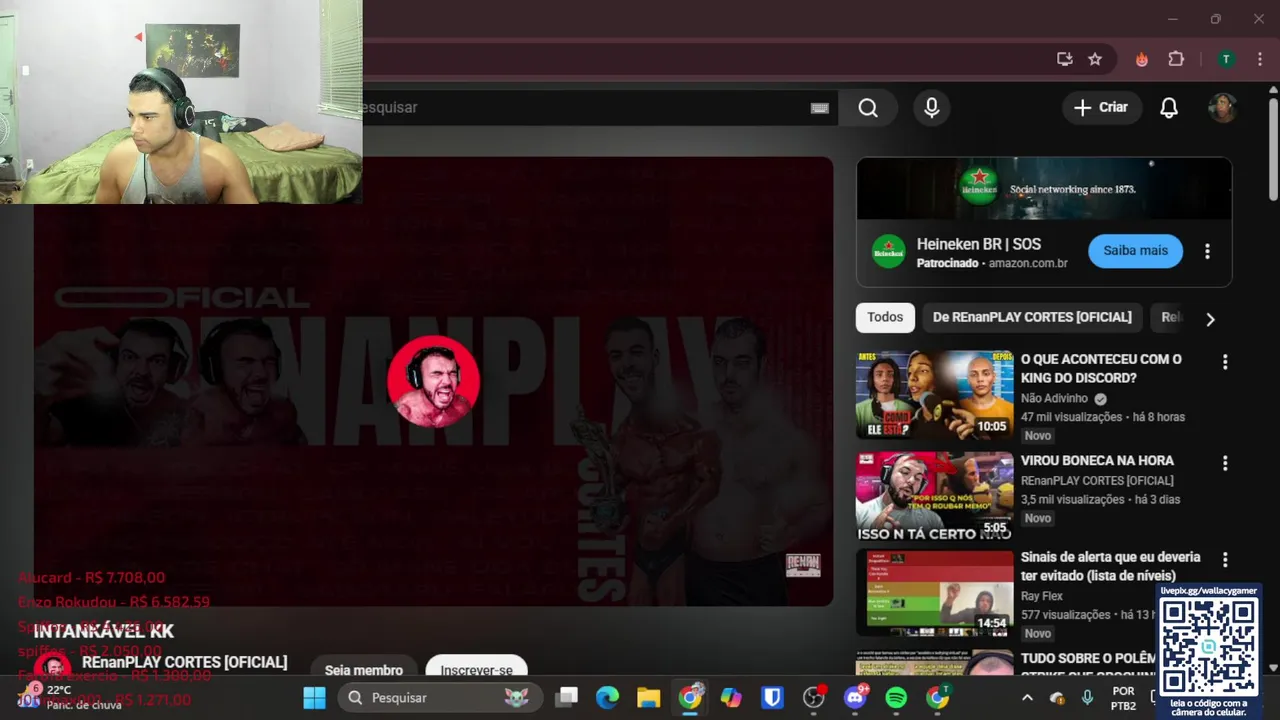Open video TUDO SOBRE O POLÊM...
This screenshot has width=1280, height=720.
(x=1088, y=659)
